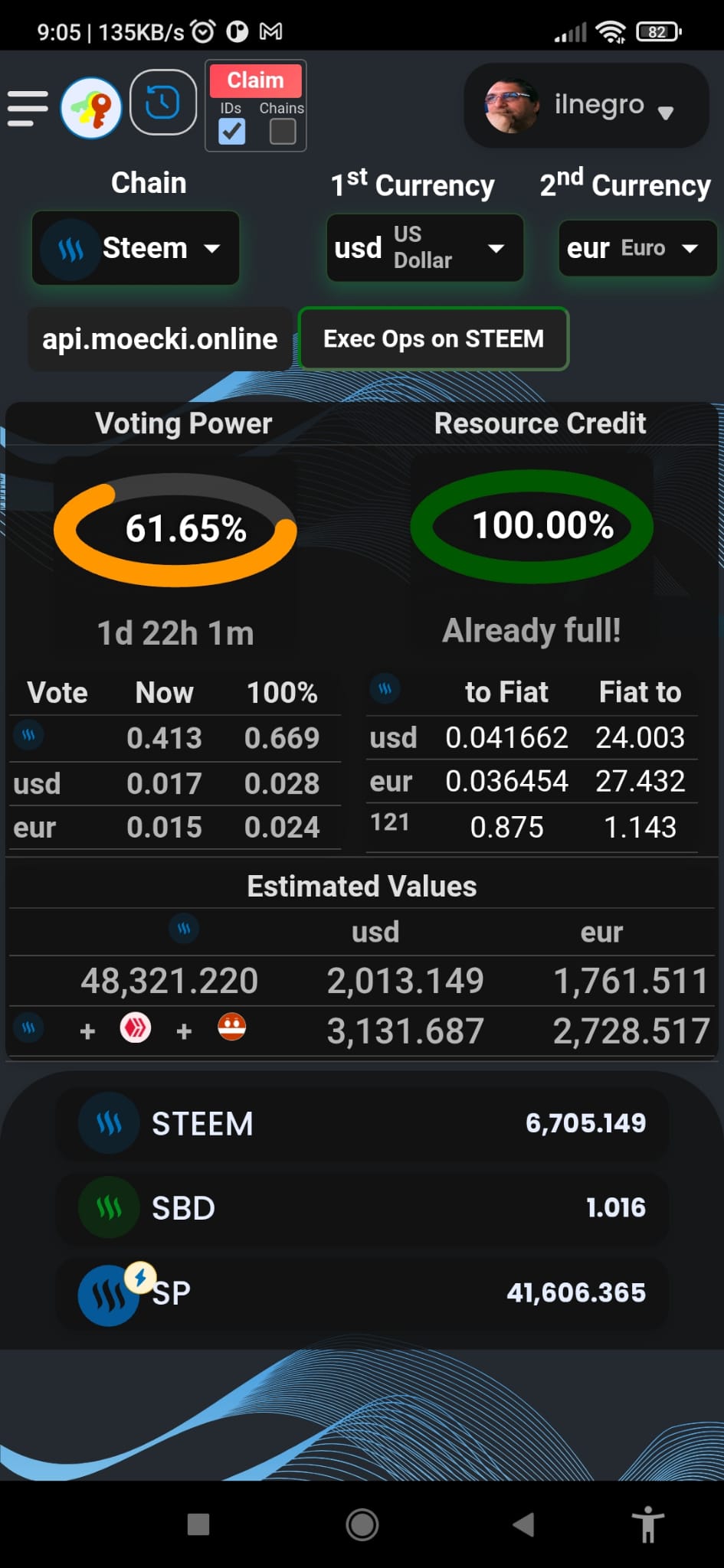Image resolution: width=724 pixels, height=1568 pixels.
Task: Click the red Claim button
Action: point(255,80)
